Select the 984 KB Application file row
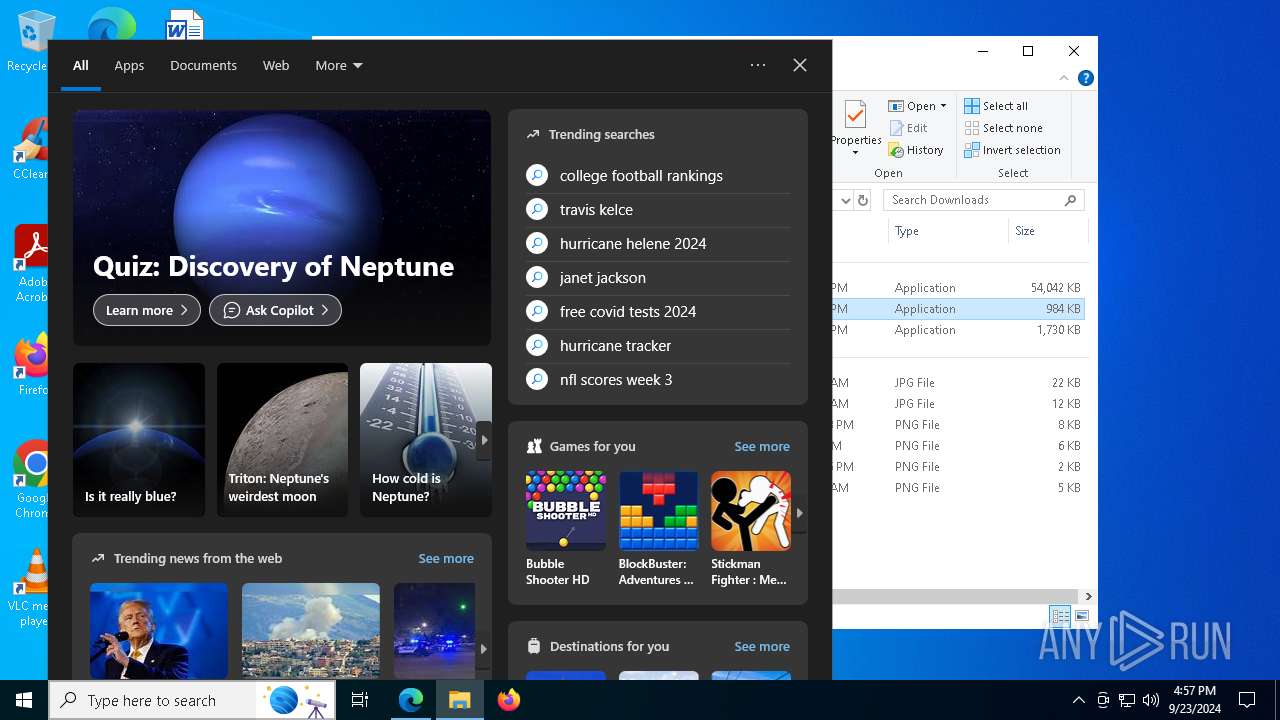1280x720 pixels. click(x=959, y=309)
